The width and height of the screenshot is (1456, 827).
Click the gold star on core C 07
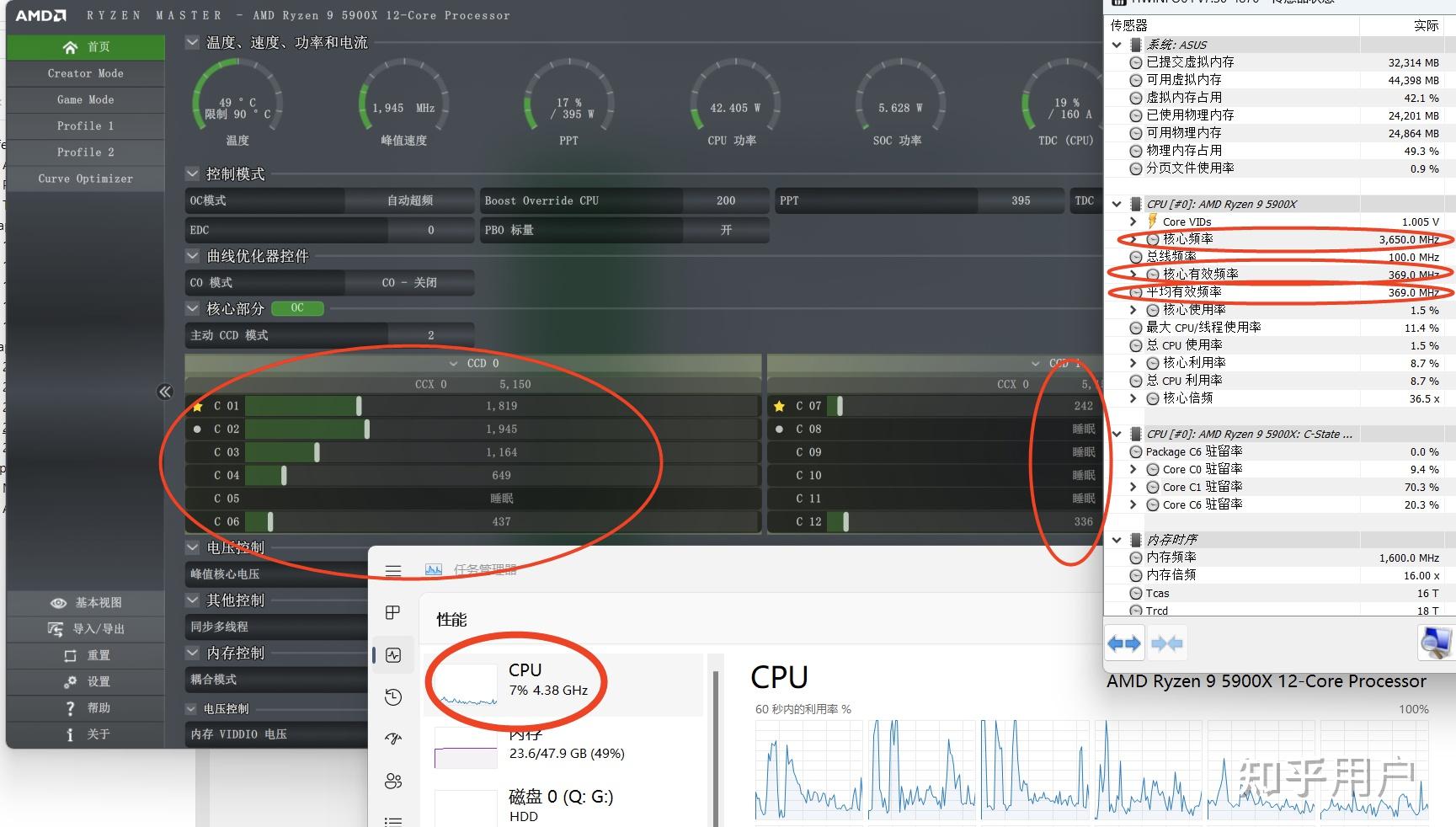point(779,406)
